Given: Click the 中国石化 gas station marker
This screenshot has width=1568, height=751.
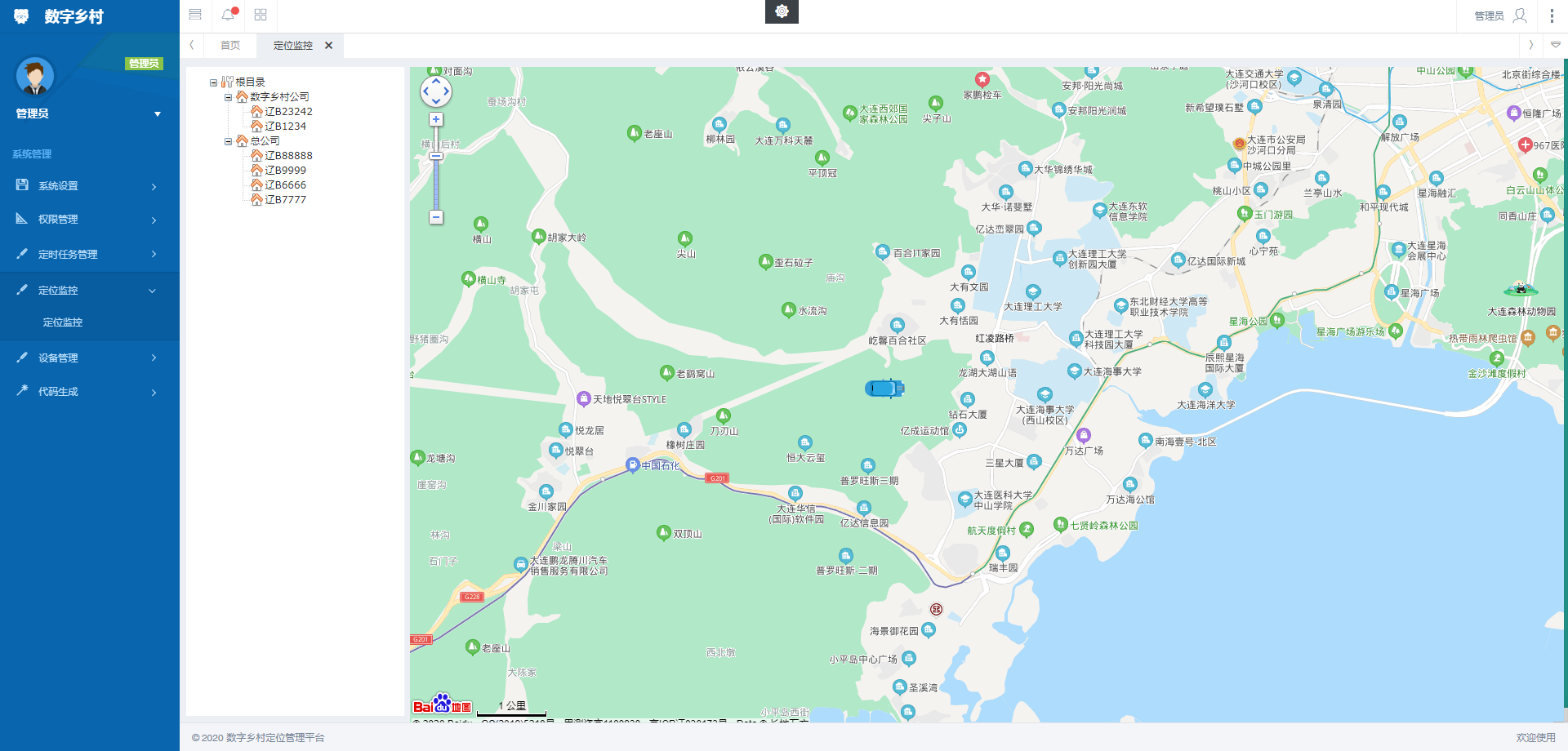Looking at the screenshot, I should 632,464.
